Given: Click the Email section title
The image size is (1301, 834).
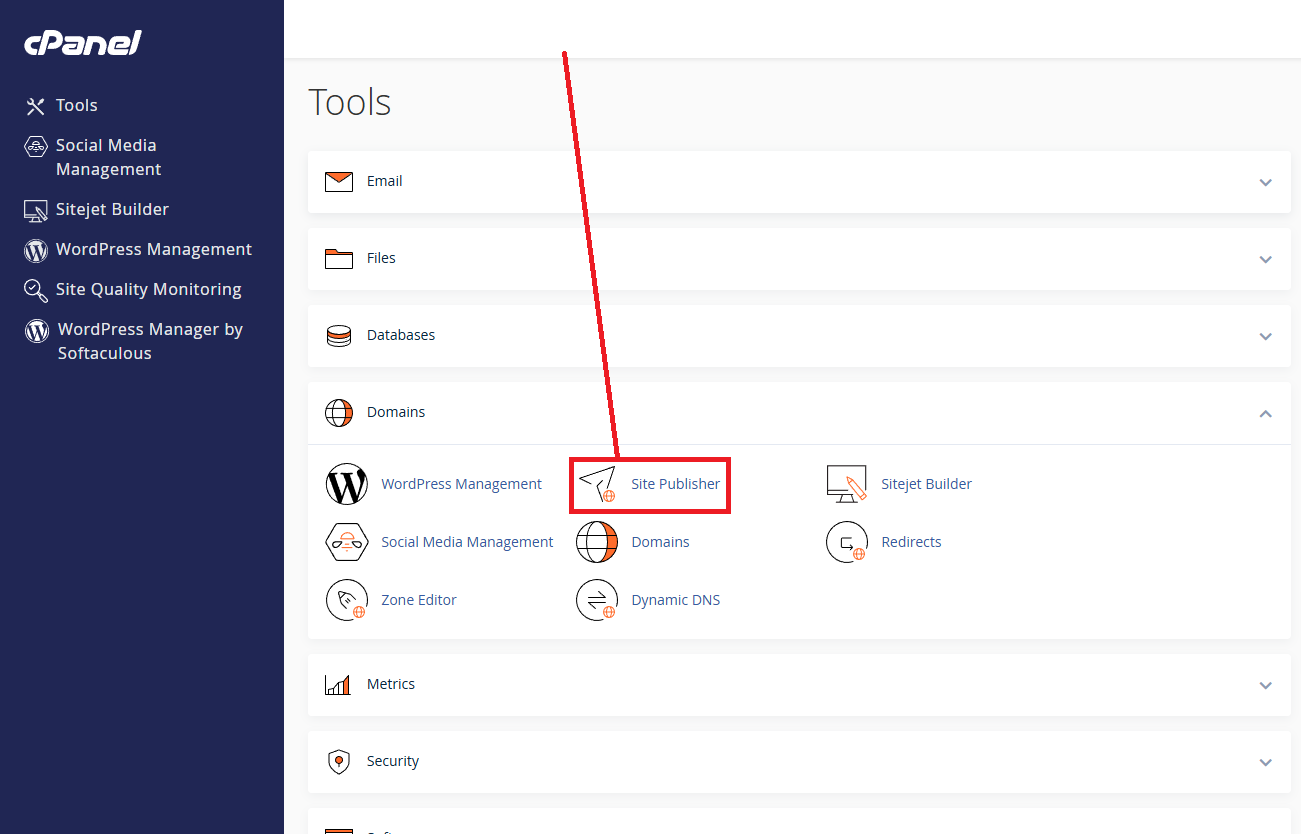Looking at the screenshot, I should tap(385, 181).
